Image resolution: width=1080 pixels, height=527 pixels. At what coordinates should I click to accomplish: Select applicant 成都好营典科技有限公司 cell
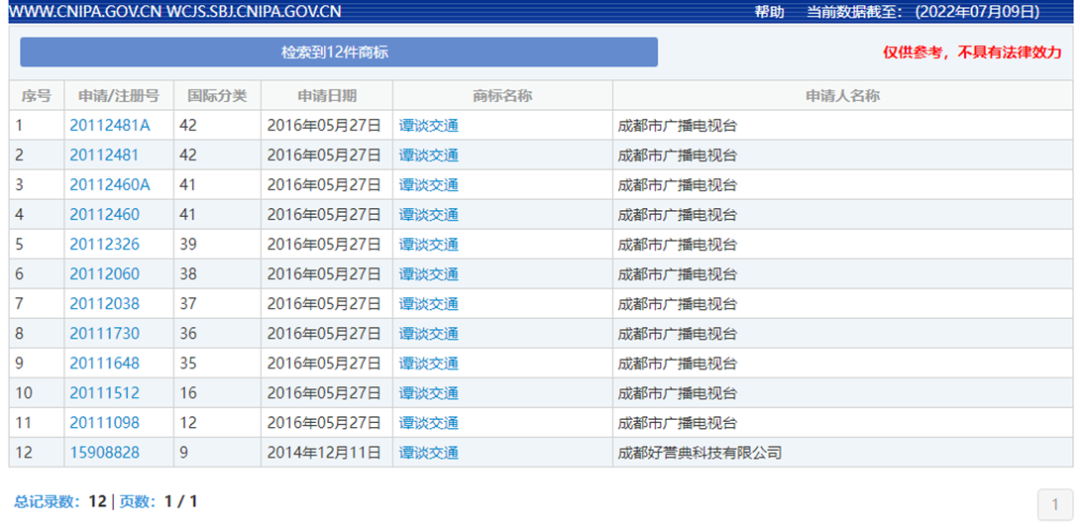pyautogui.click(x=700, y=453)
